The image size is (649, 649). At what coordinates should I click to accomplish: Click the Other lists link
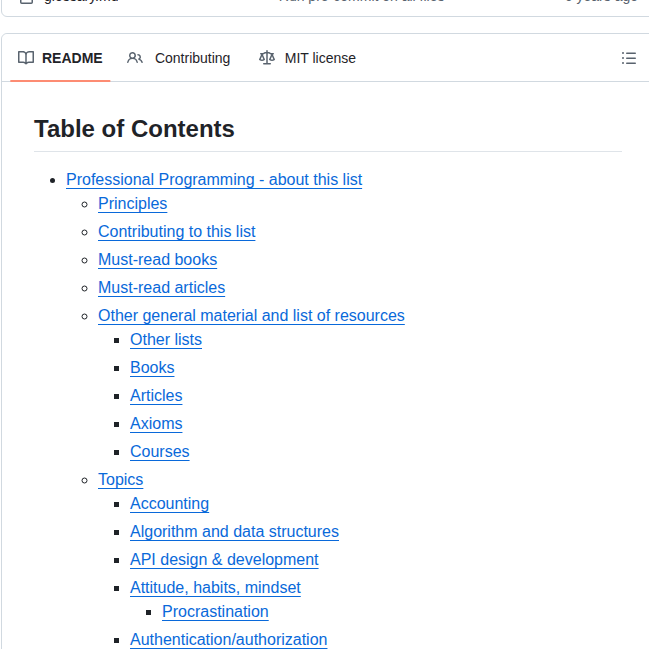pyautogui.click(x=166, y=340)
